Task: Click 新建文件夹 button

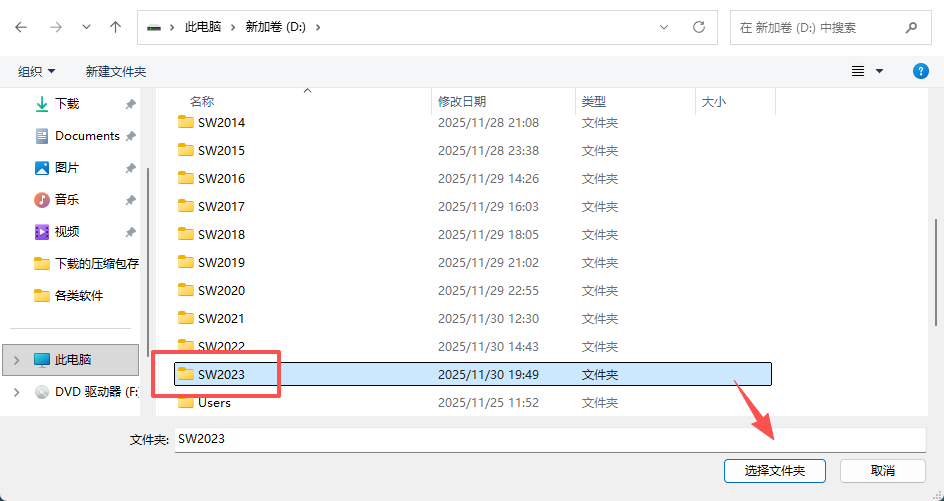Action: coord(116,72)
